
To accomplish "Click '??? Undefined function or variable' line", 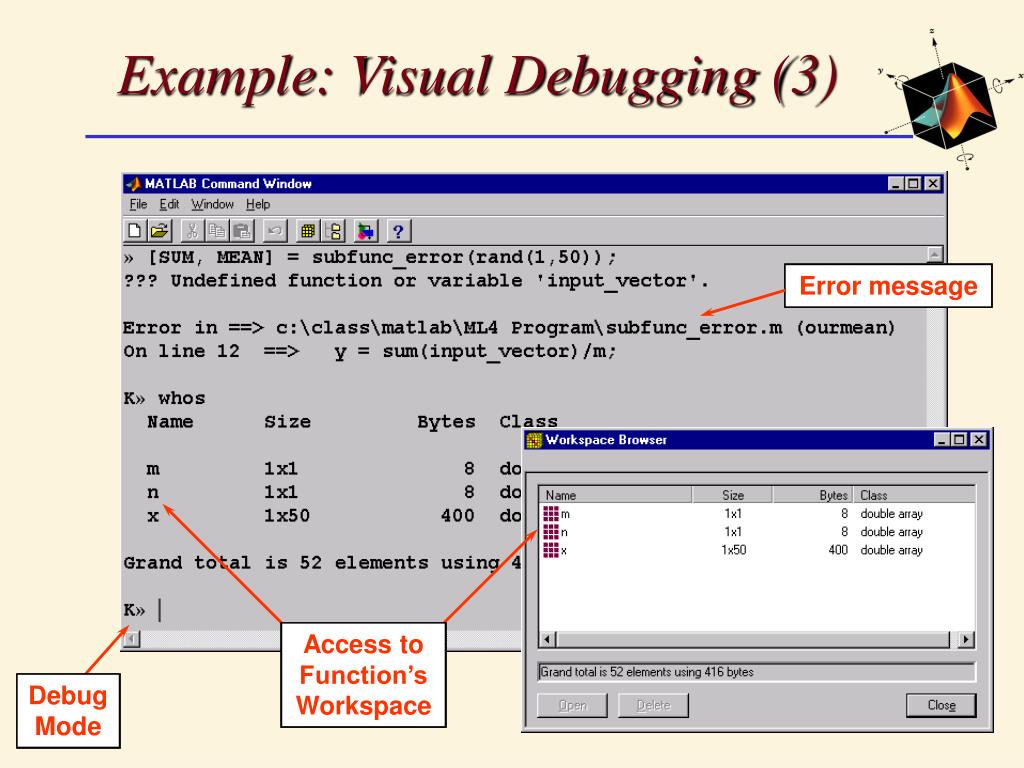I will 416,281.
